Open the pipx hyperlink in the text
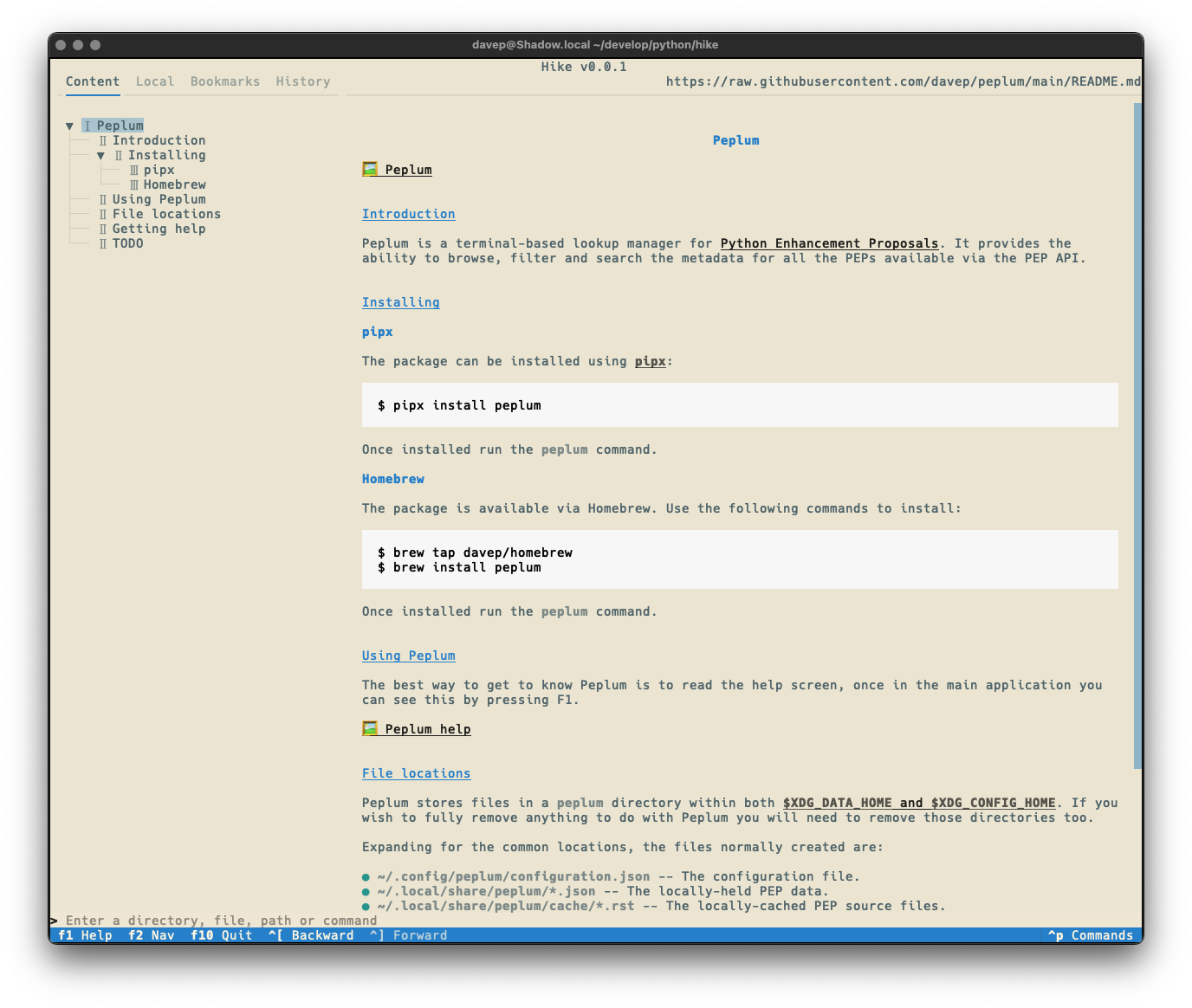1192x1008 pixels. coord(650,361)
